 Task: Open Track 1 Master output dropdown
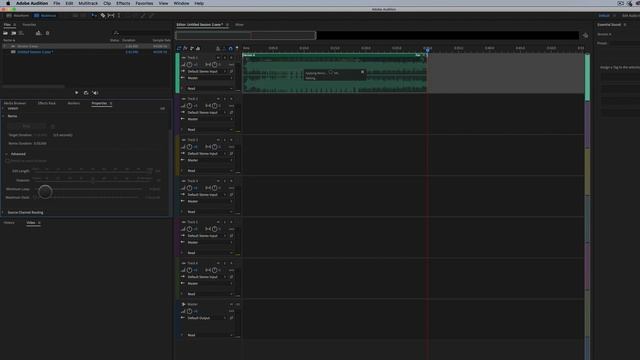tap(210, 78)
